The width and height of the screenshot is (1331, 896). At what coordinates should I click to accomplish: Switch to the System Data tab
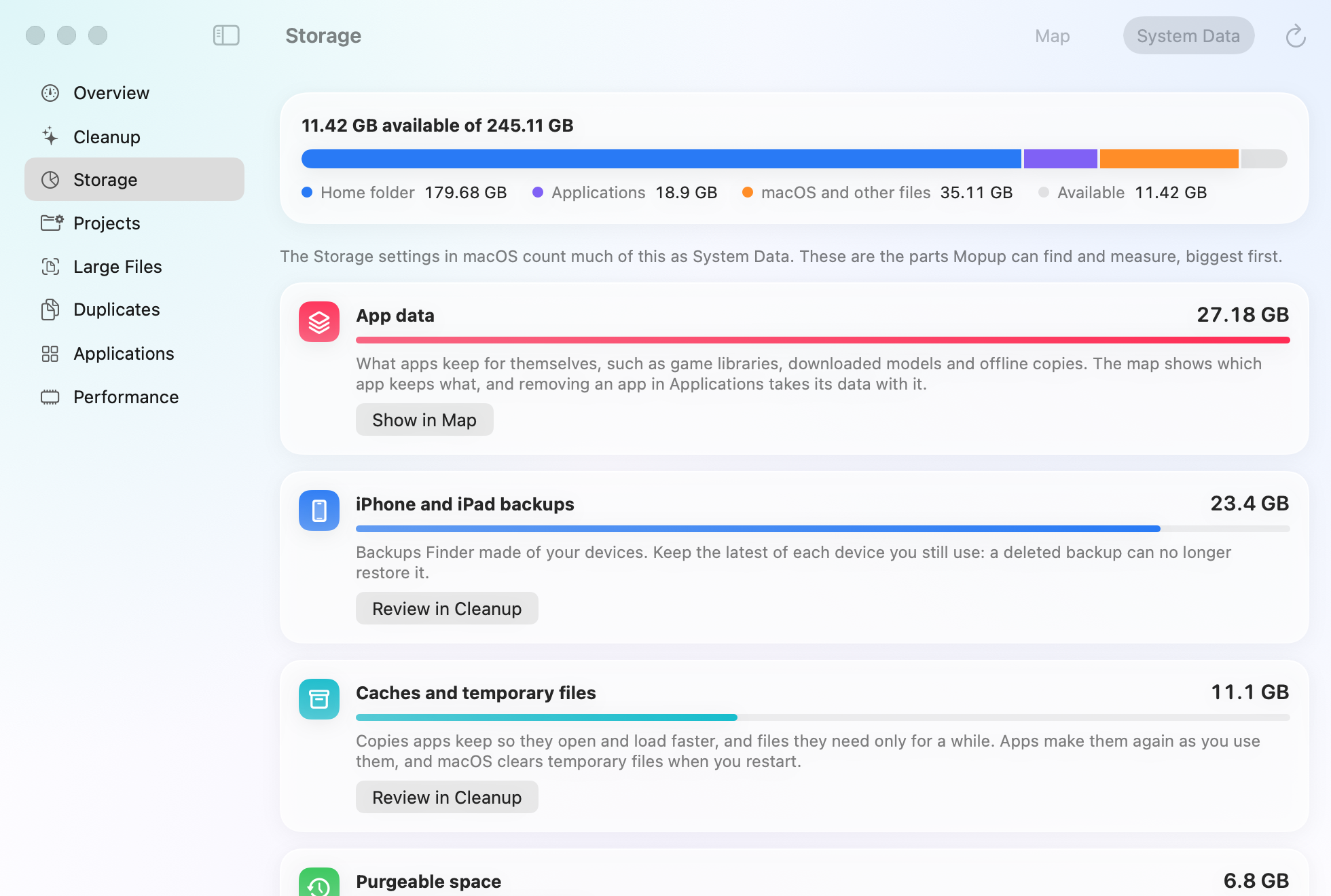click(1188, 36)
